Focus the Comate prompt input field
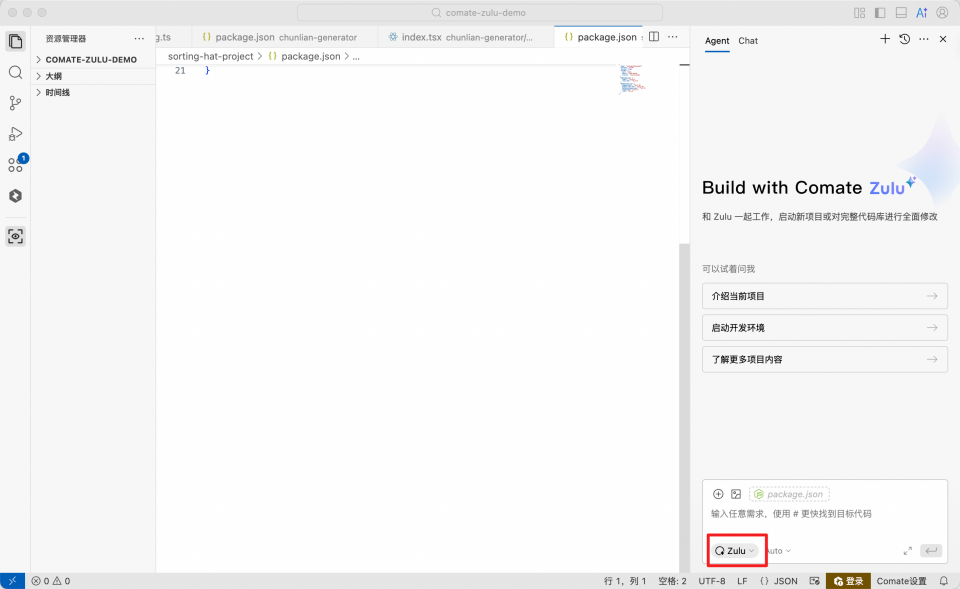The image size is (960, 589). tap(825, 514)
